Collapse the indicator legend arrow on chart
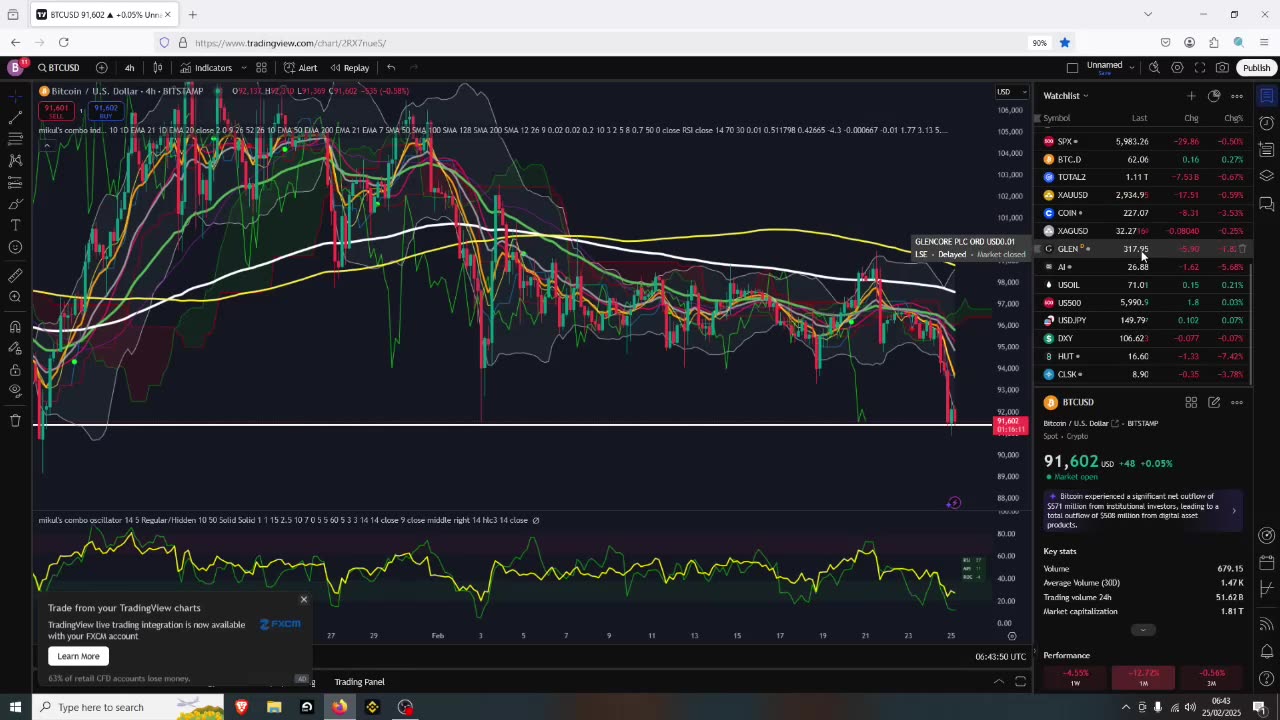Image resolution: width=1280 pixels, height=720 pixels. 46,145
